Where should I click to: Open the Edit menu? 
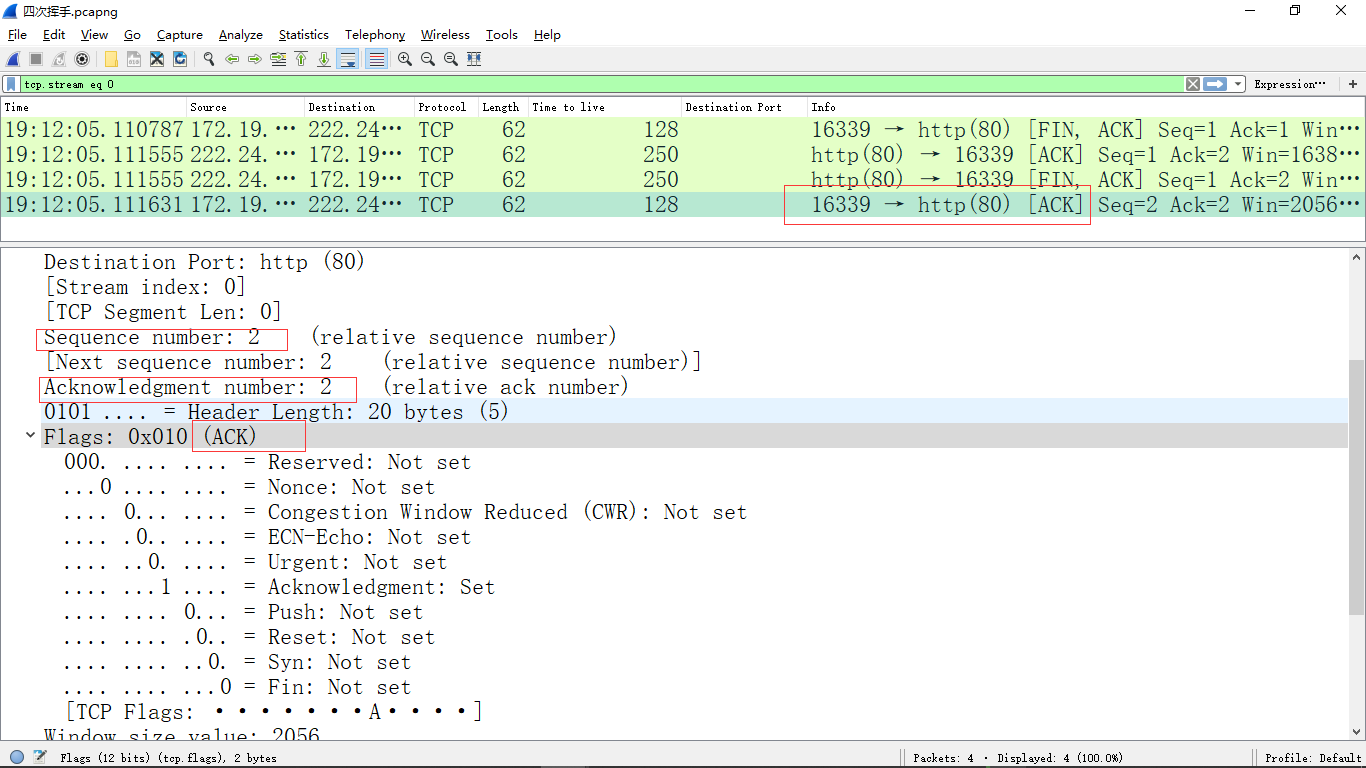tap(54, 34)
